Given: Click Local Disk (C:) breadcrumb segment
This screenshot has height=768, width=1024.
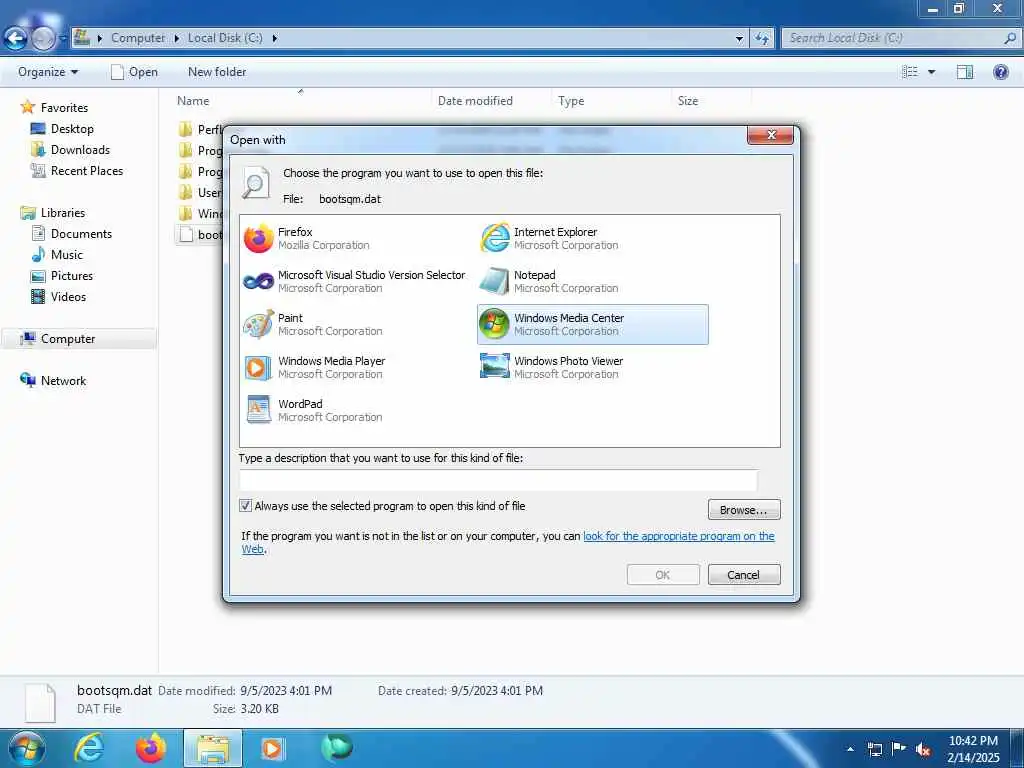Looking at the screenshot, I should pos(225,39).
